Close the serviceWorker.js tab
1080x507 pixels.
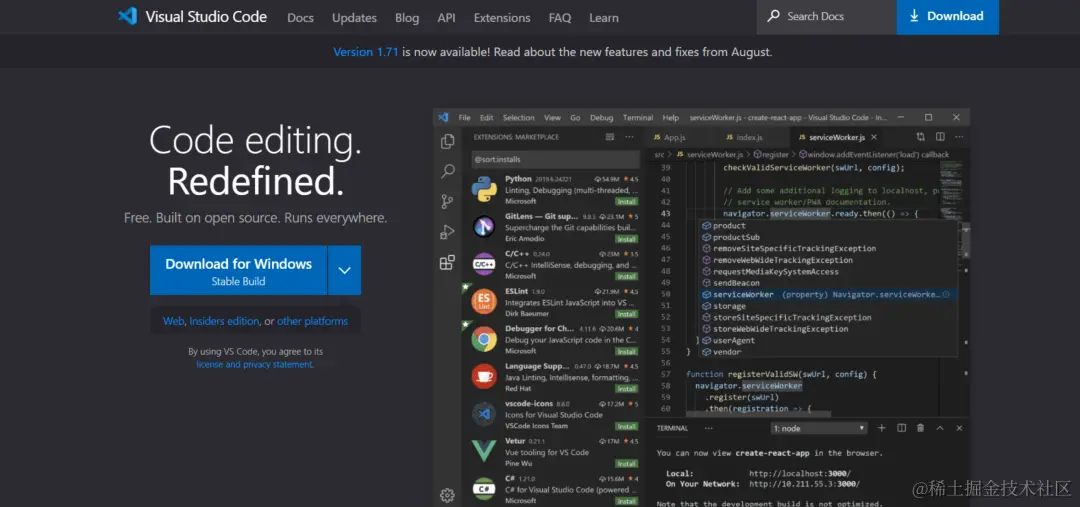874,137
